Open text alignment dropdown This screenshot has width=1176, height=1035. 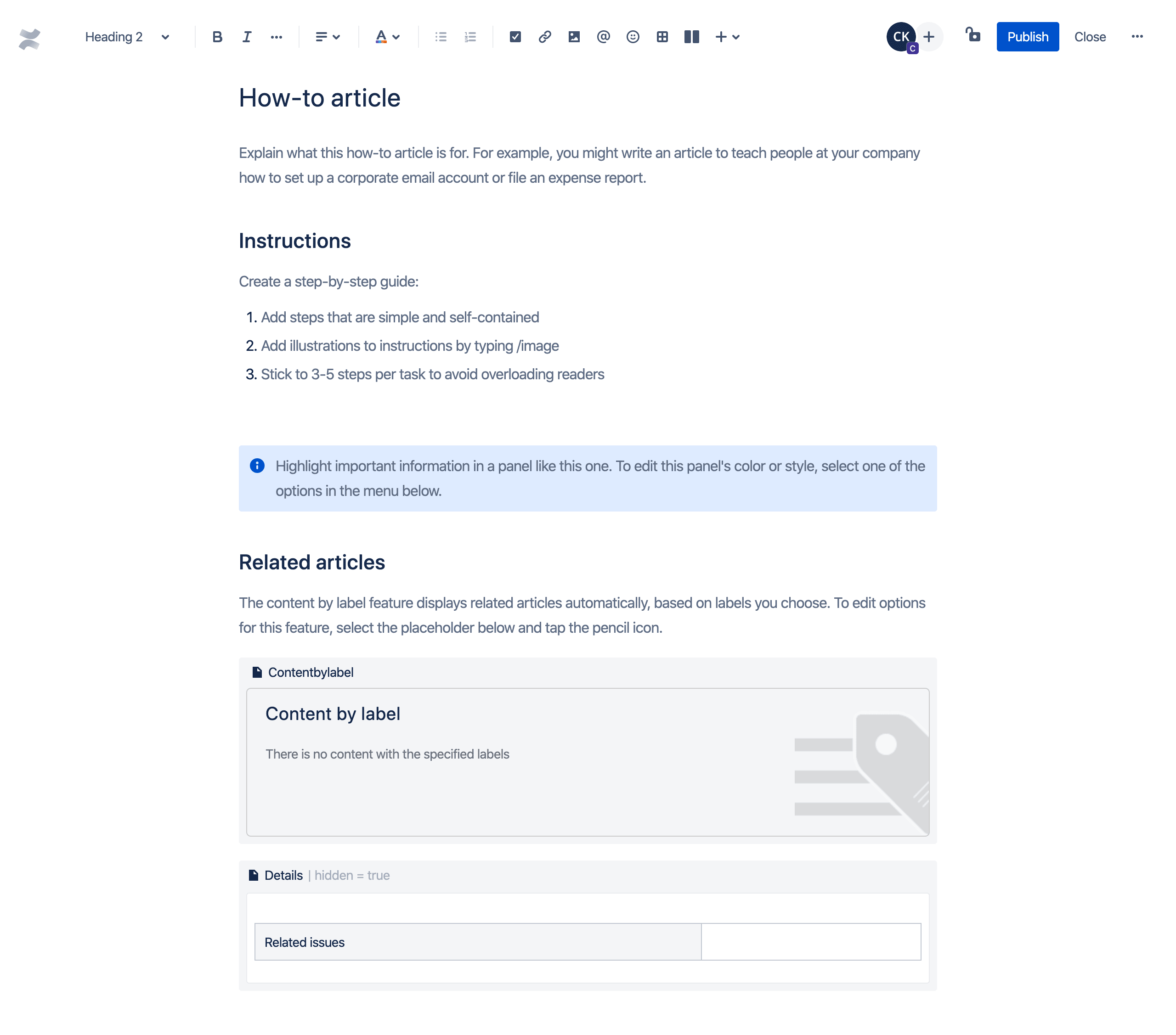(327, 37)
